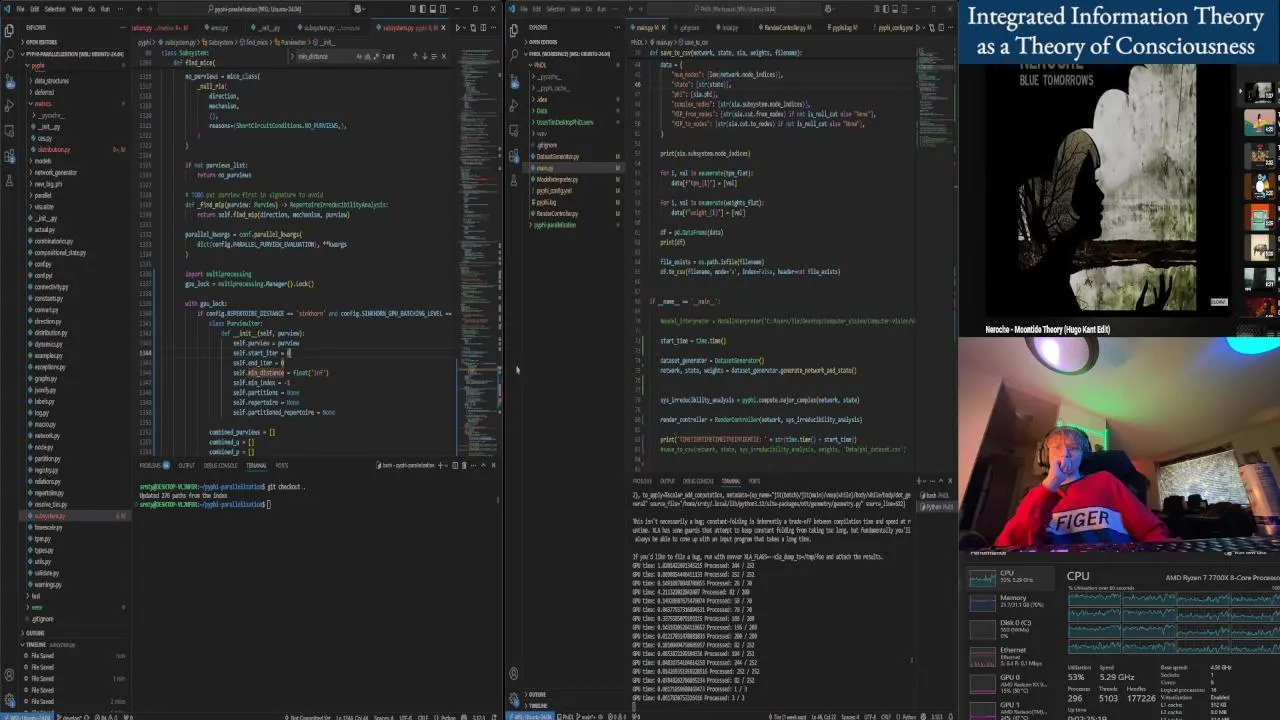Open OUTPUT tab in left VS Code panel

[187, 465]
